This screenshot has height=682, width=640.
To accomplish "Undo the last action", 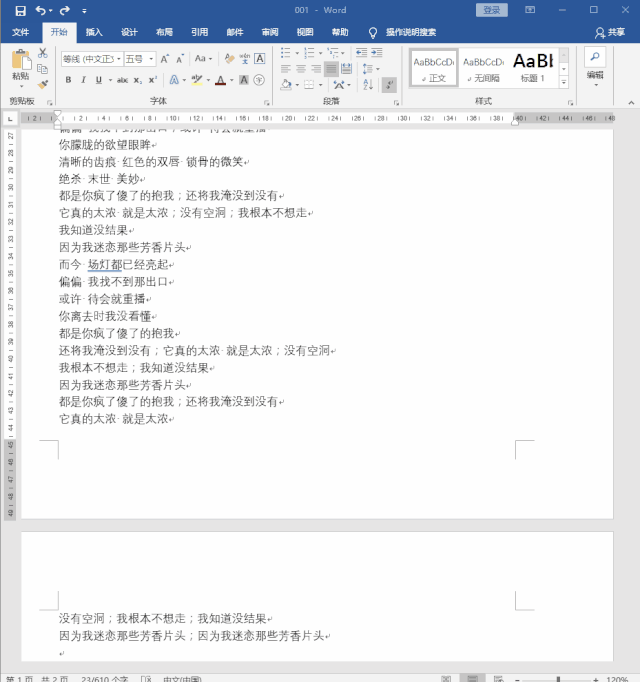I will click(41, 10).
